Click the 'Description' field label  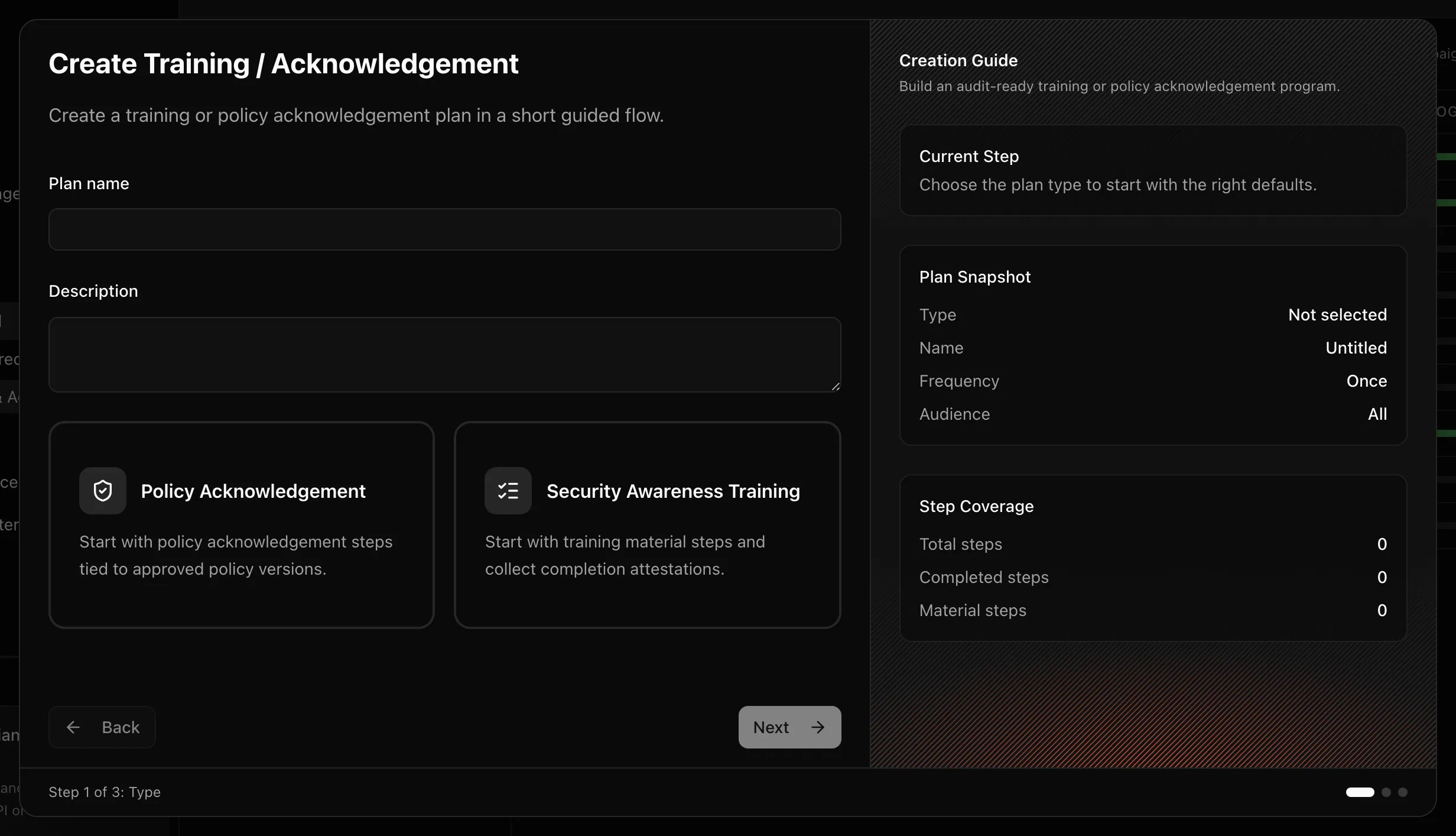[x=93, y=291]
